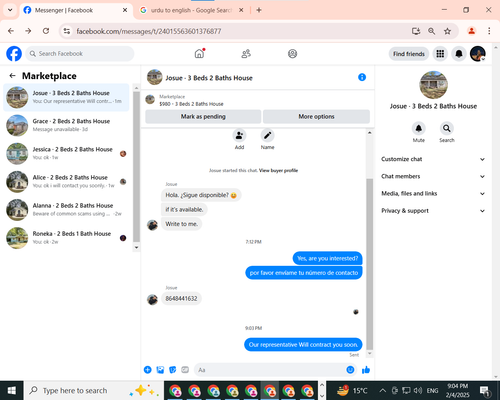Open the $980 3 Beds 2 Baths House listing
Viewport: 500px width, 400px height.
coord(191,104)
